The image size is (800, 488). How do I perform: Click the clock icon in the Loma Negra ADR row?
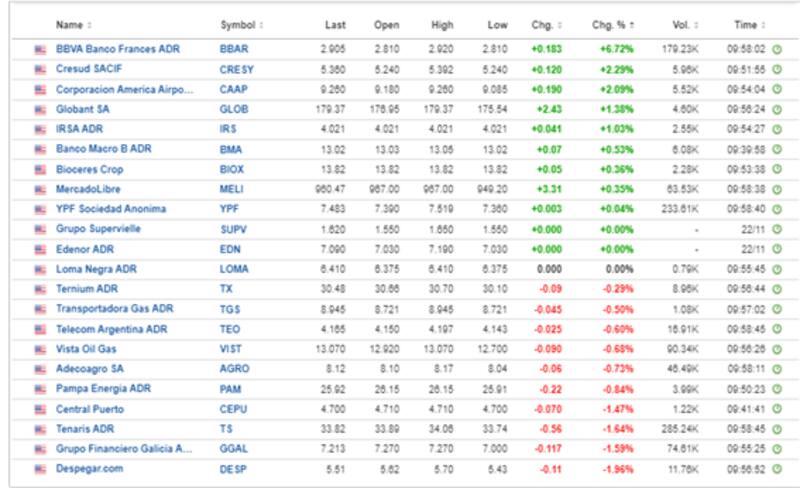click(777, 269)
